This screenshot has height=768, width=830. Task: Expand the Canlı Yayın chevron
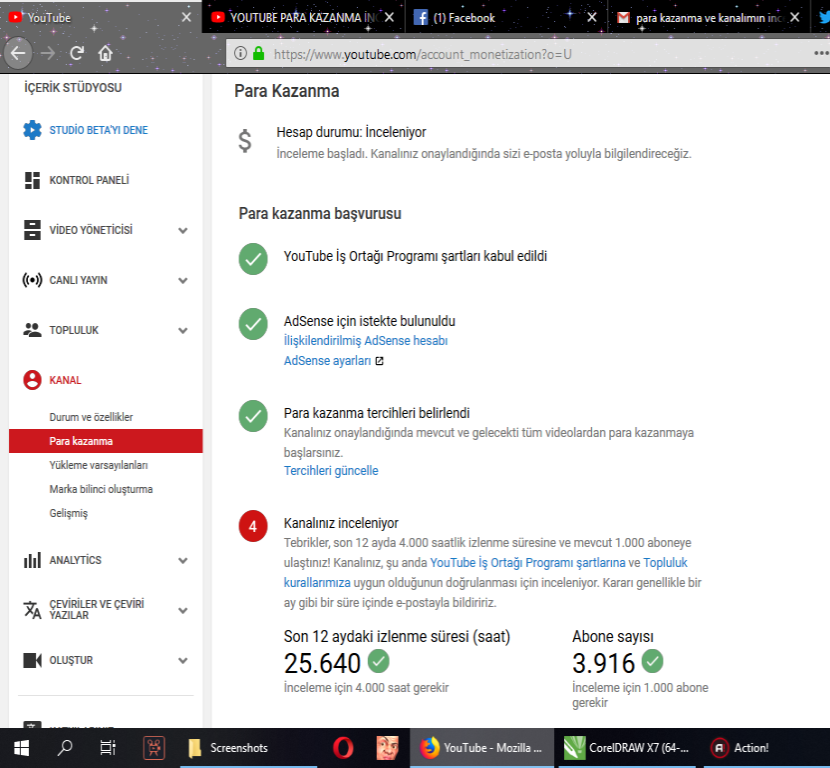point(183,280)
